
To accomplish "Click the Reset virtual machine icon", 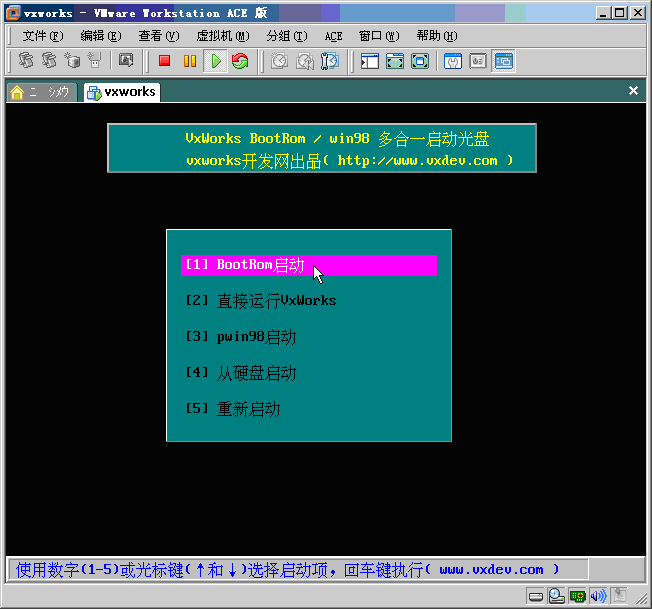I will point(240,61).
